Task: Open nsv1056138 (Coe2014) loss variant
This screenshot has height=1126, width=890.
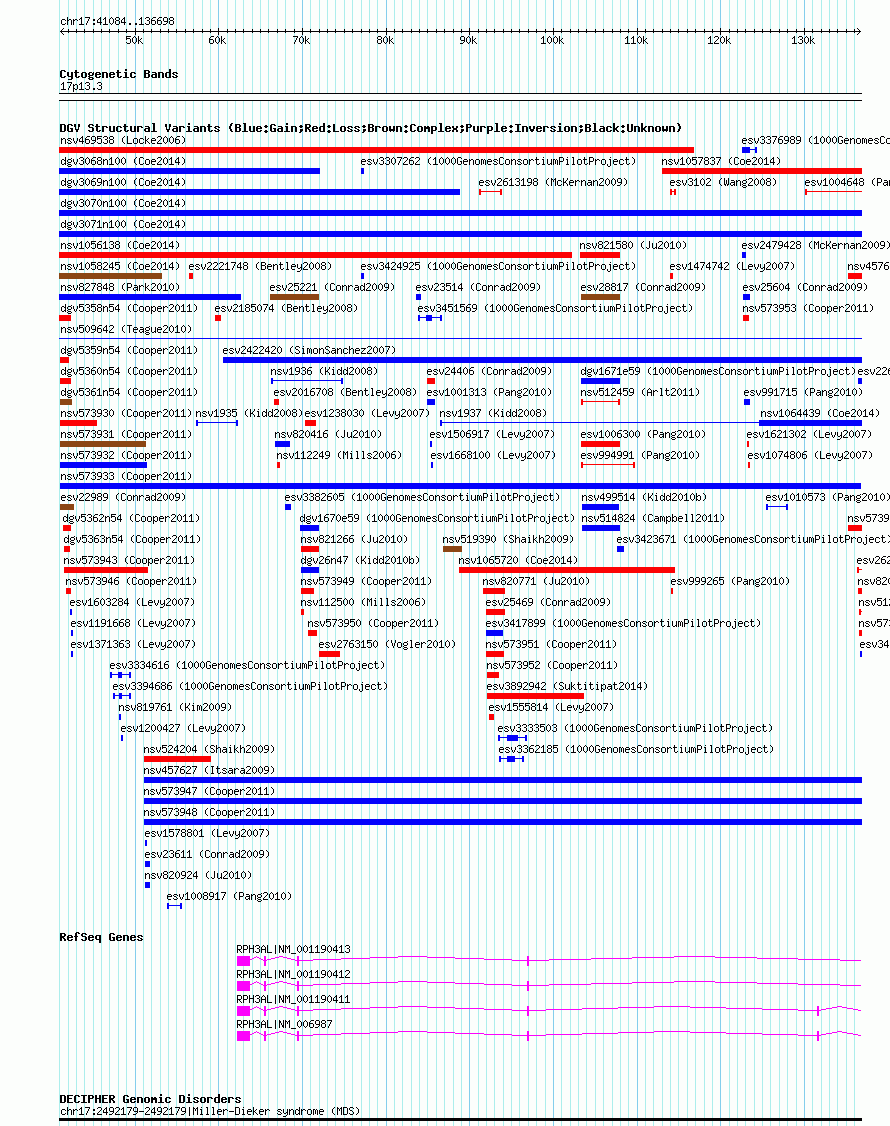Action: [315, 255]
